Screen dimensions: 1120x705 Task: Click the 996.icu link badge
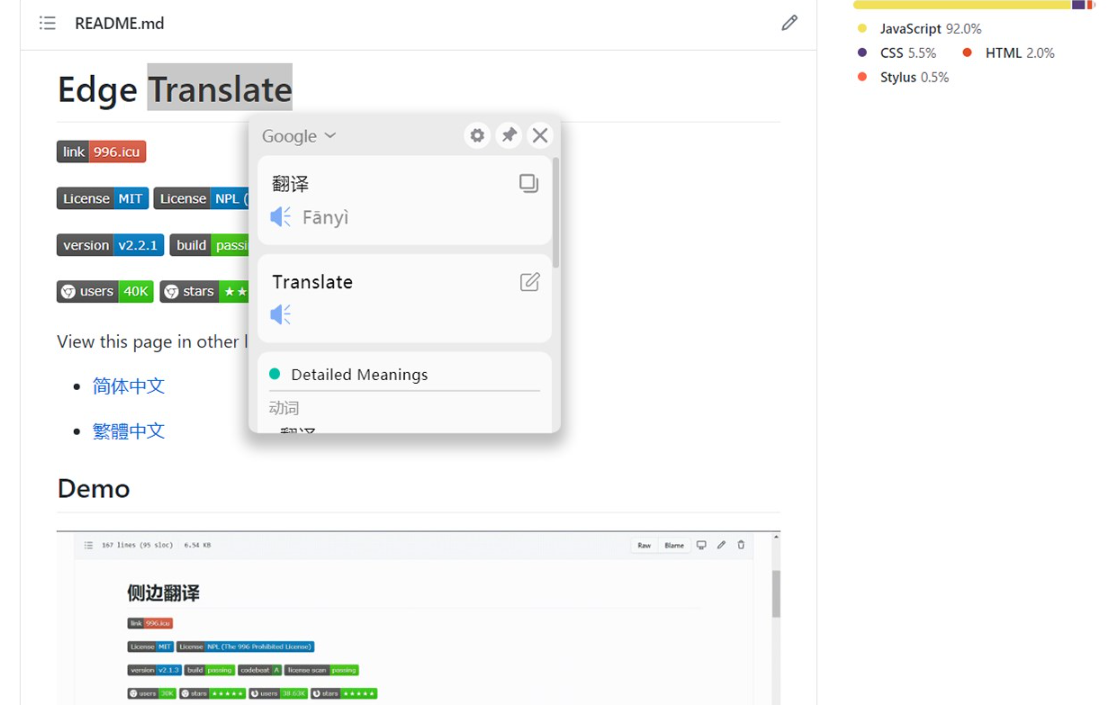pos(101,151)
